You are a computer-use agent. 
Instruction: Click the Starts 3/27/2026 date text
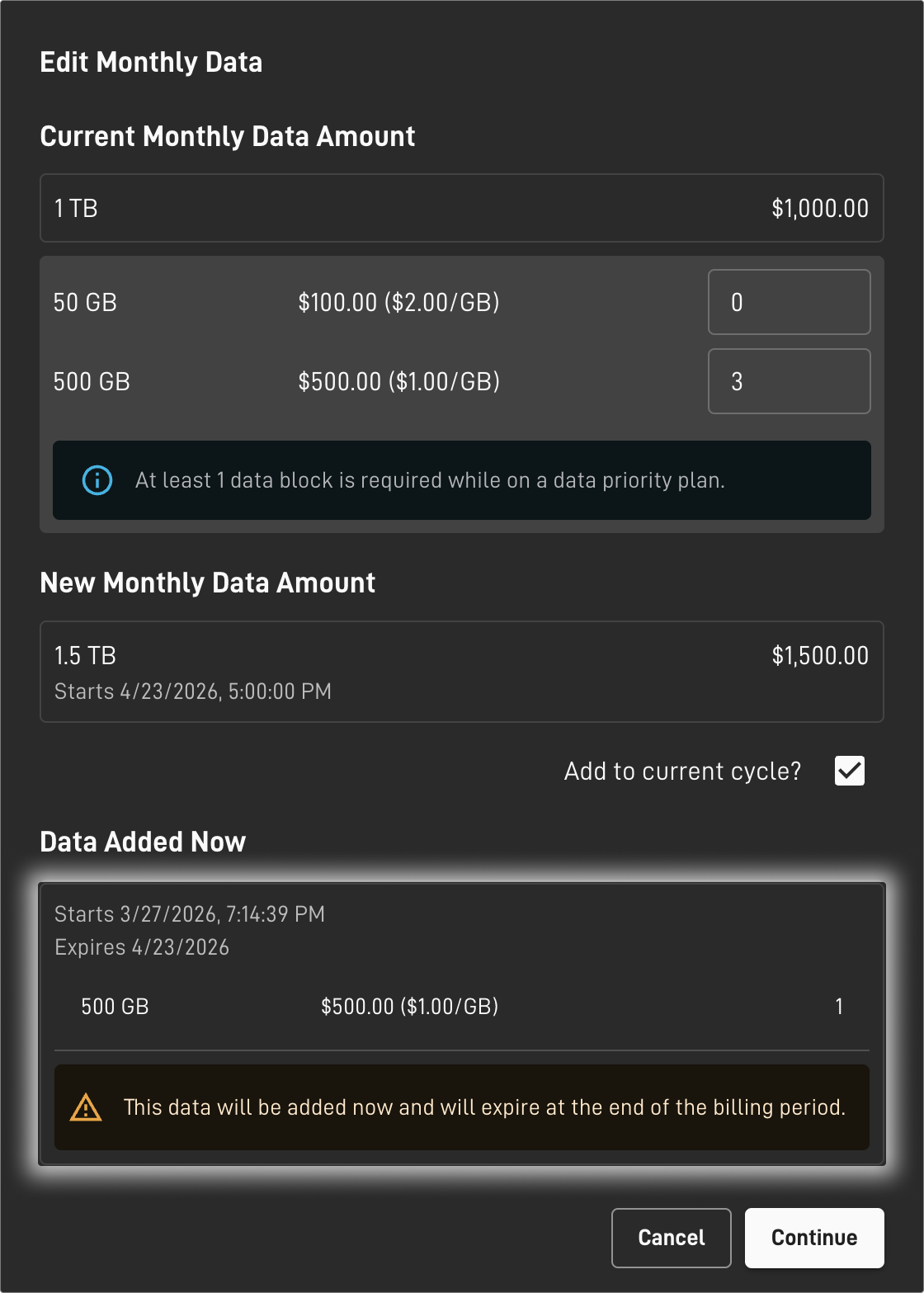(190, 914)
